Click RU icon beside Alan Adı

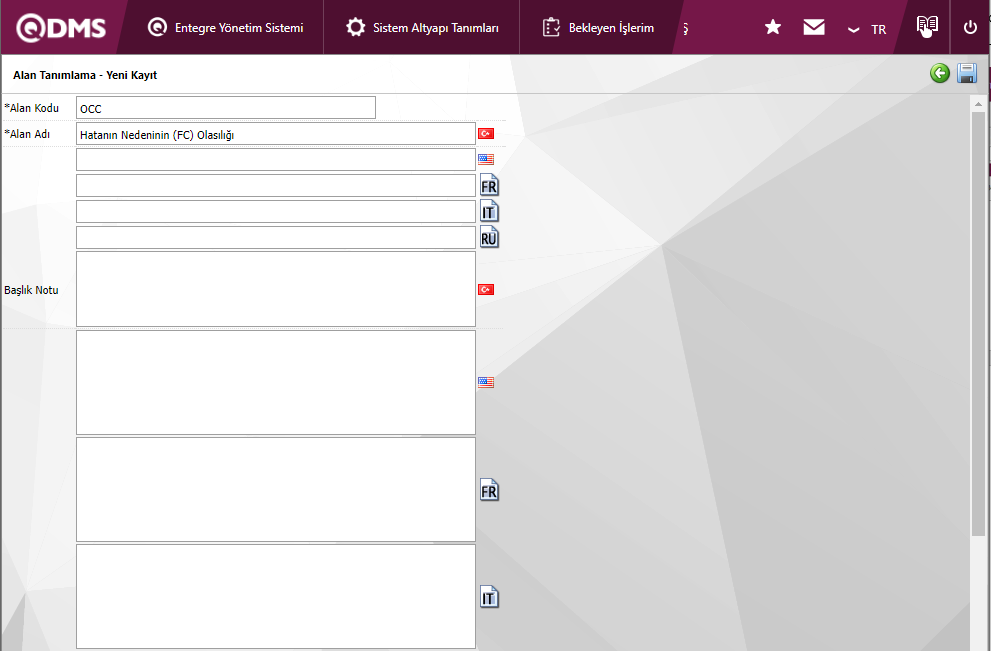489,238
